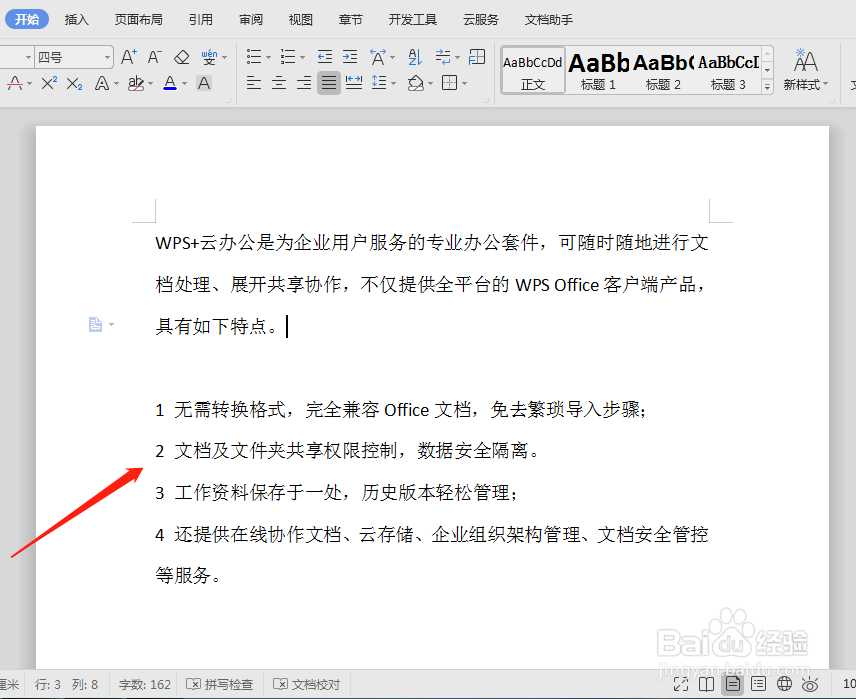Image resolution: width=856 pixels, height=699 pixels.
Task: Toggle center text alignment
Action: pyautogui.click(x=279, y=83)
